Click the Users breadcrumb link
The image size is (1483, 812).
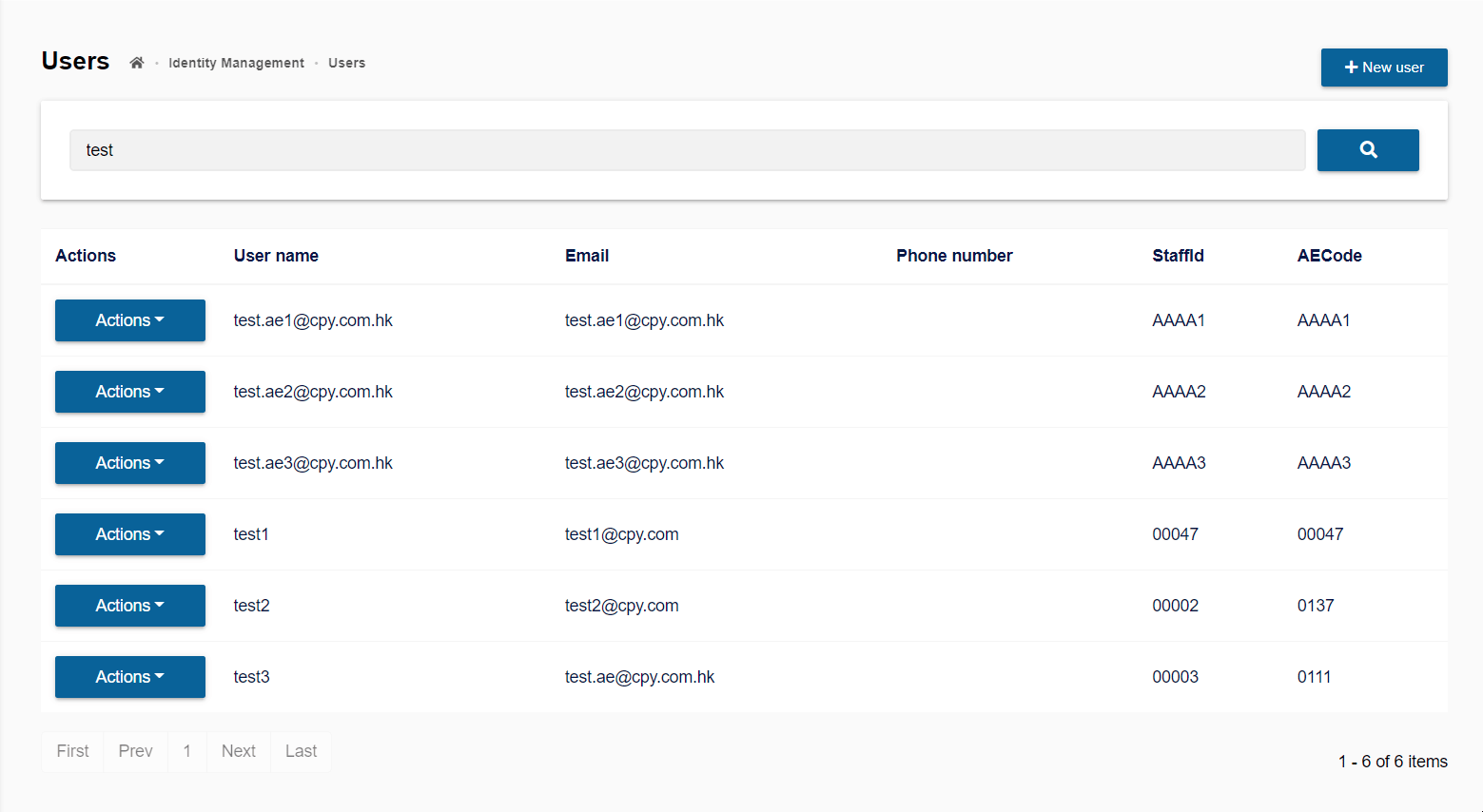(x=346, y=63)
